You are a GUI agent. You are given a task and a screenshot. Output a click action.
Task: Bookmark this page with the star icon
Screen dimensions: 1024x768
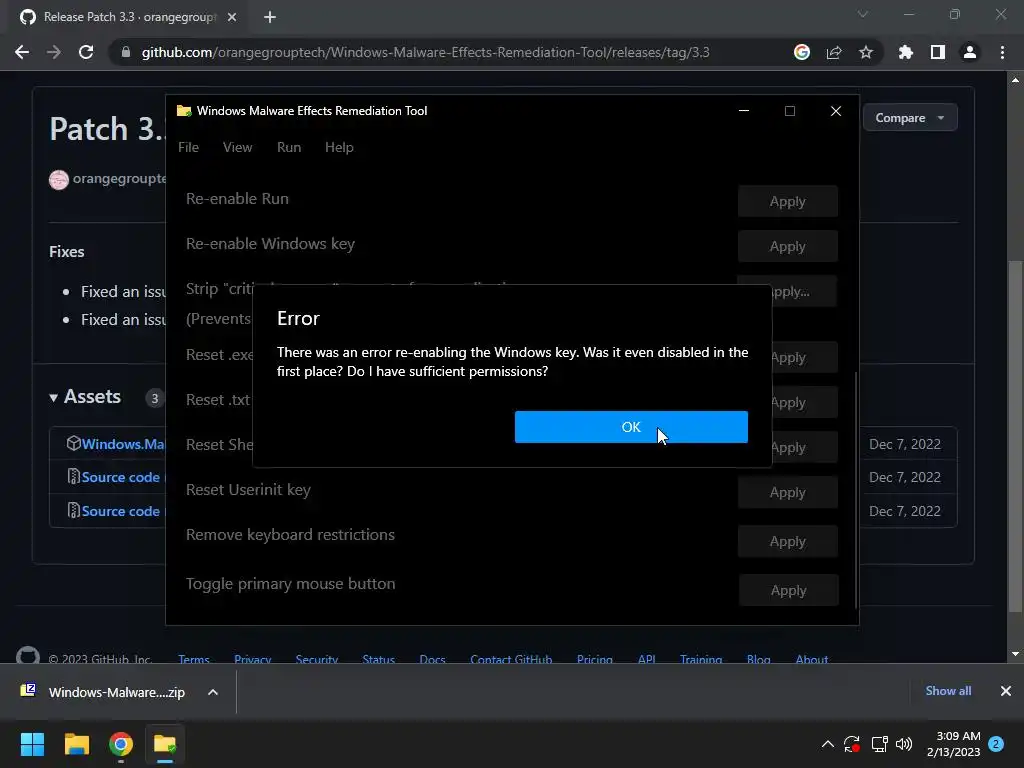pos(866,52)
